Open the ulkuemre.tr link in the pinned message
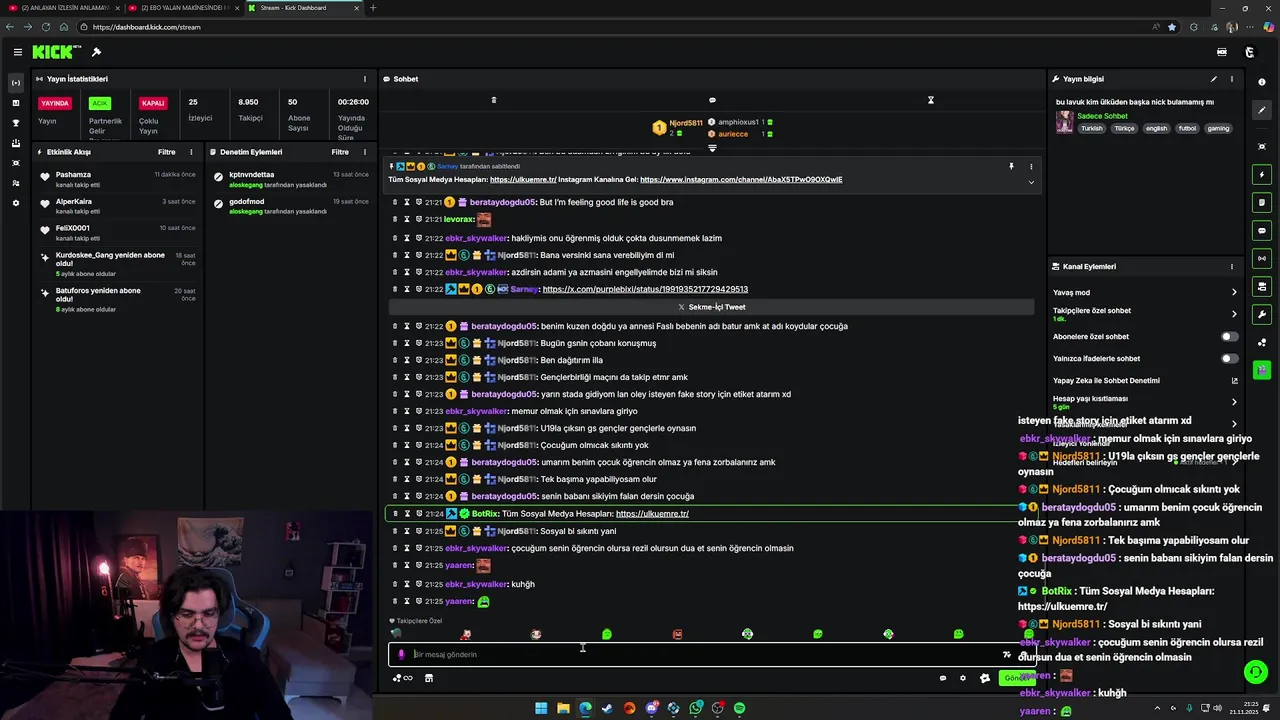This screenshot has width=1280, height=720. [x=523, y=180]
